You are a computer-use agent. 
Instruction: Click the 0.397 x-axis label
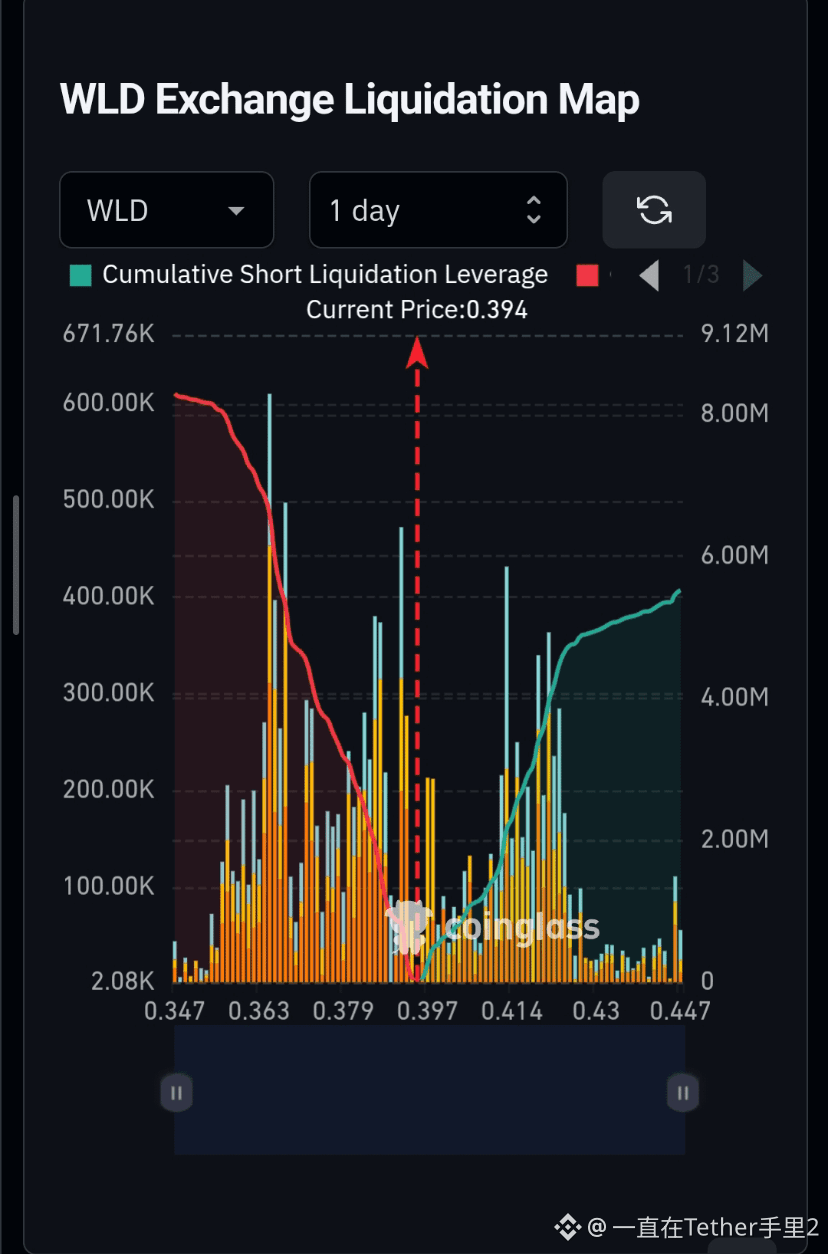click(427, 1011)
